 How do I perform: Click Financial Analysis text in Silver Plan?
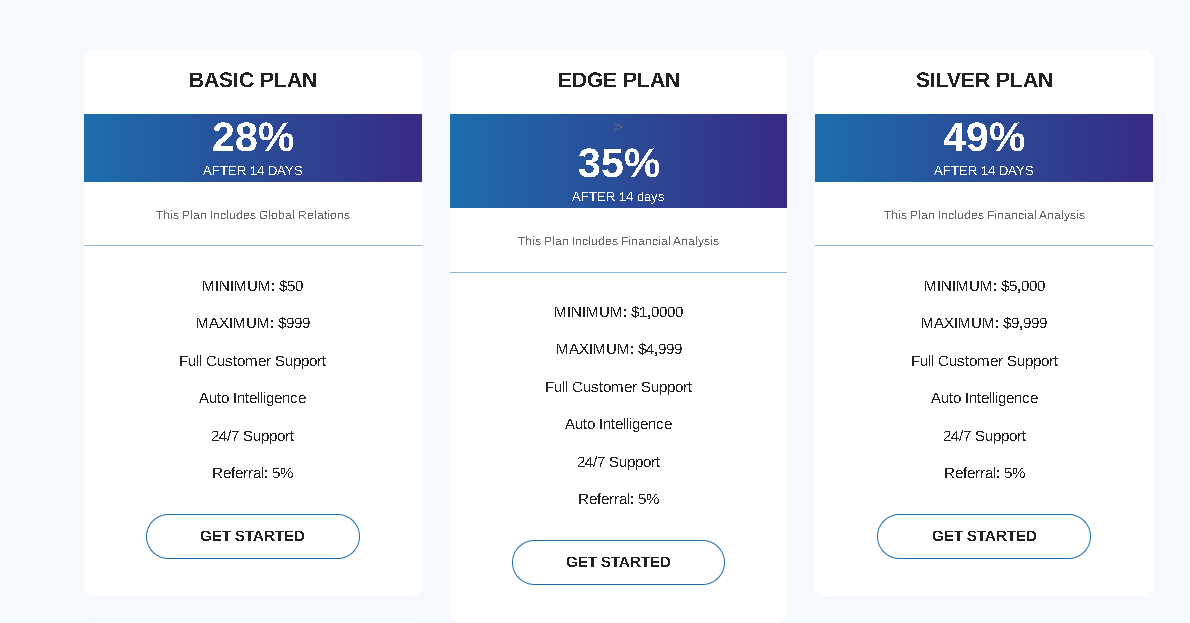pyautogui.click(x=983, y=215)
